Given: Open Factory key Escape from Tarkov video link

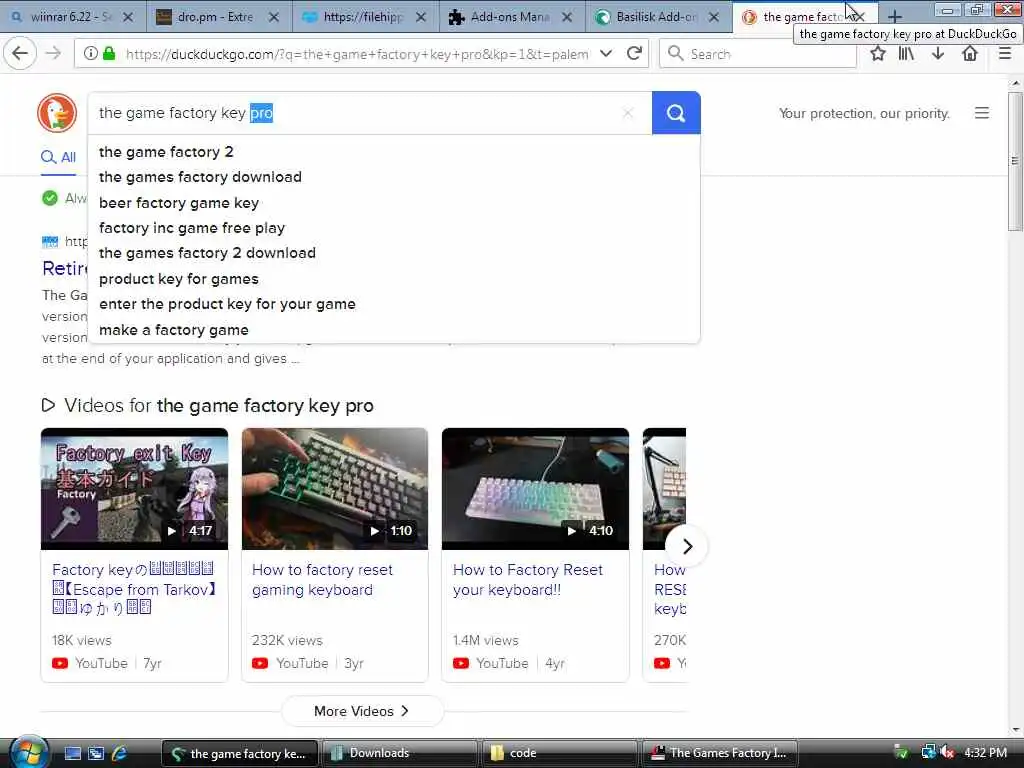Looking at the screenshot, I should click(x=134, y=588).
